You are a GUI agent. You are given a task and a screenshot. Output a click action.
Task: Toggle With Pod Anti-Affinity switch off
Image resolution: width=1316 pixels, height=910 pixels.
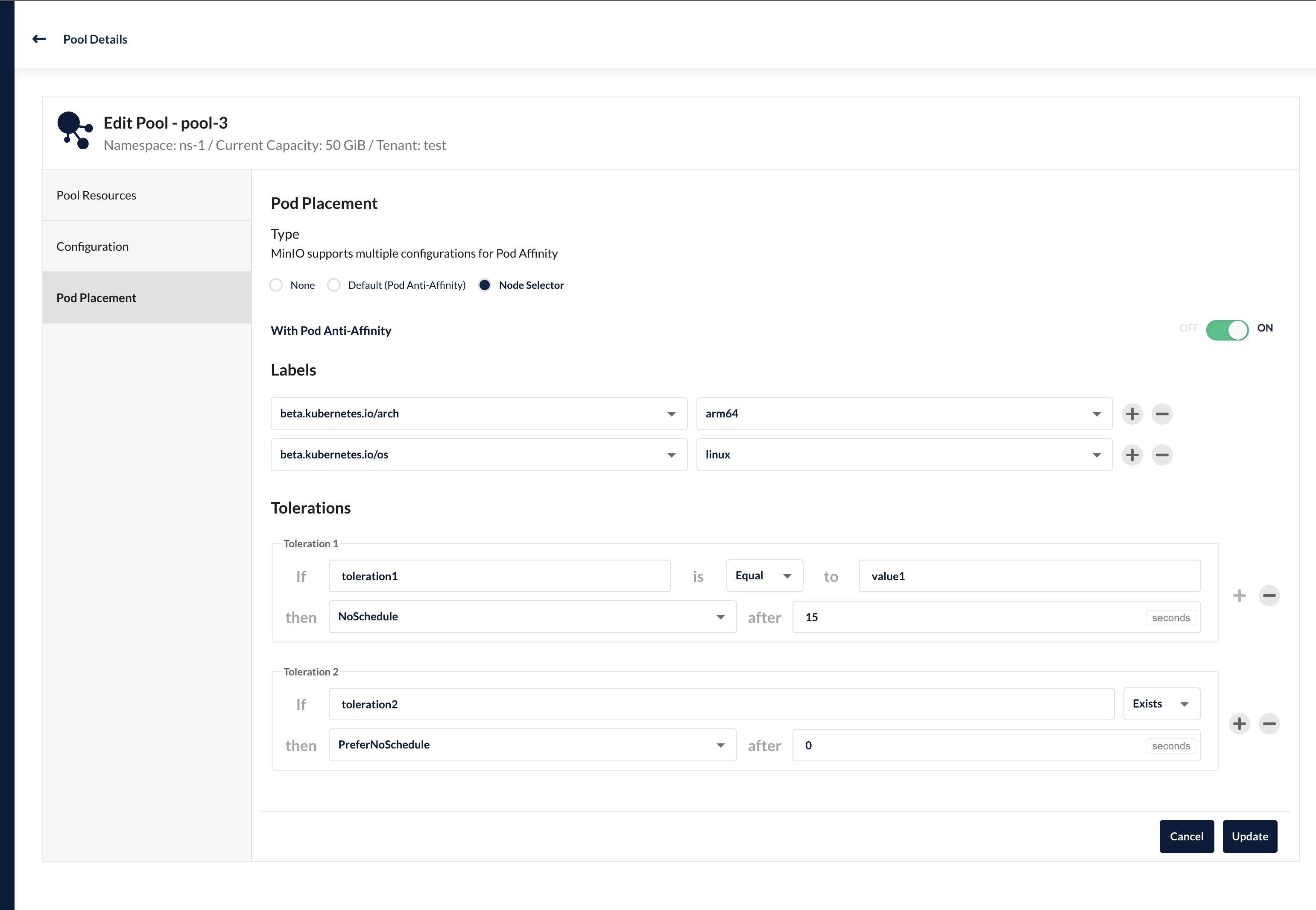[x=1227, y=329]
